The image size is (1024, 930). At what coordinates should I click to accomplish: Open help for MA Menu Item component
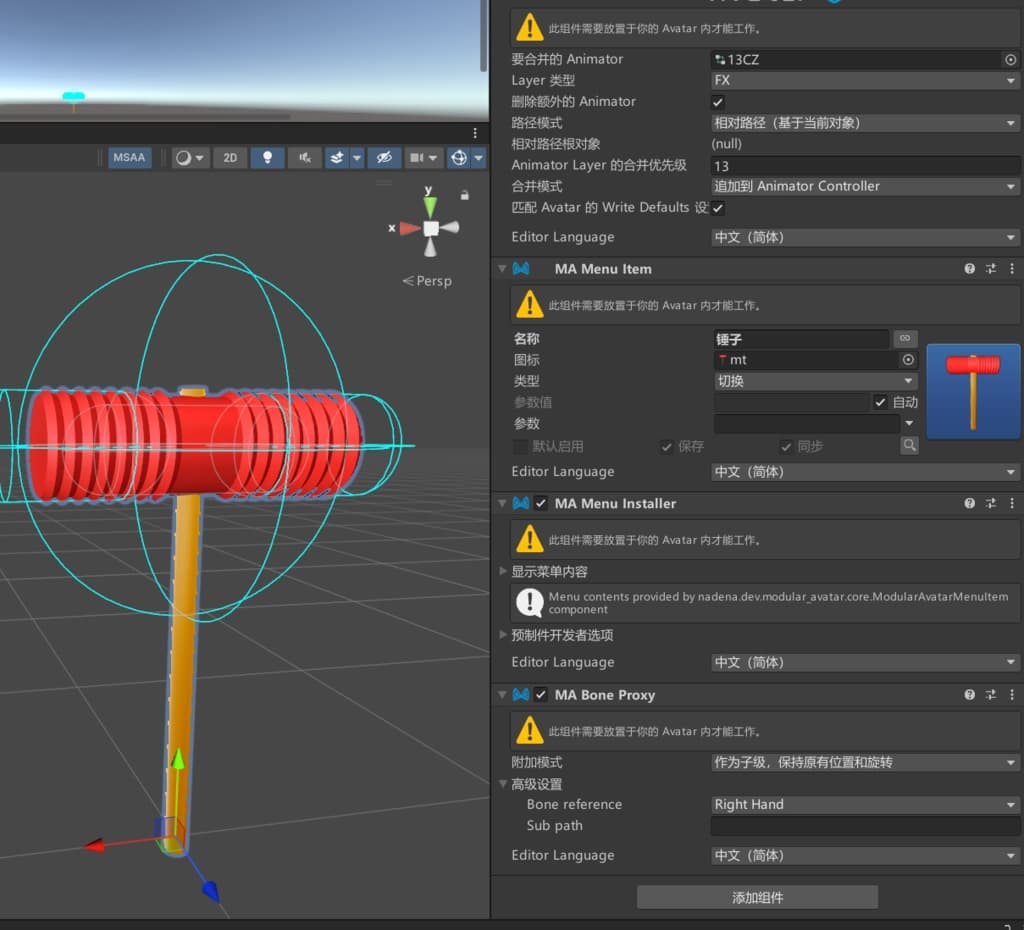click(969, 268)
